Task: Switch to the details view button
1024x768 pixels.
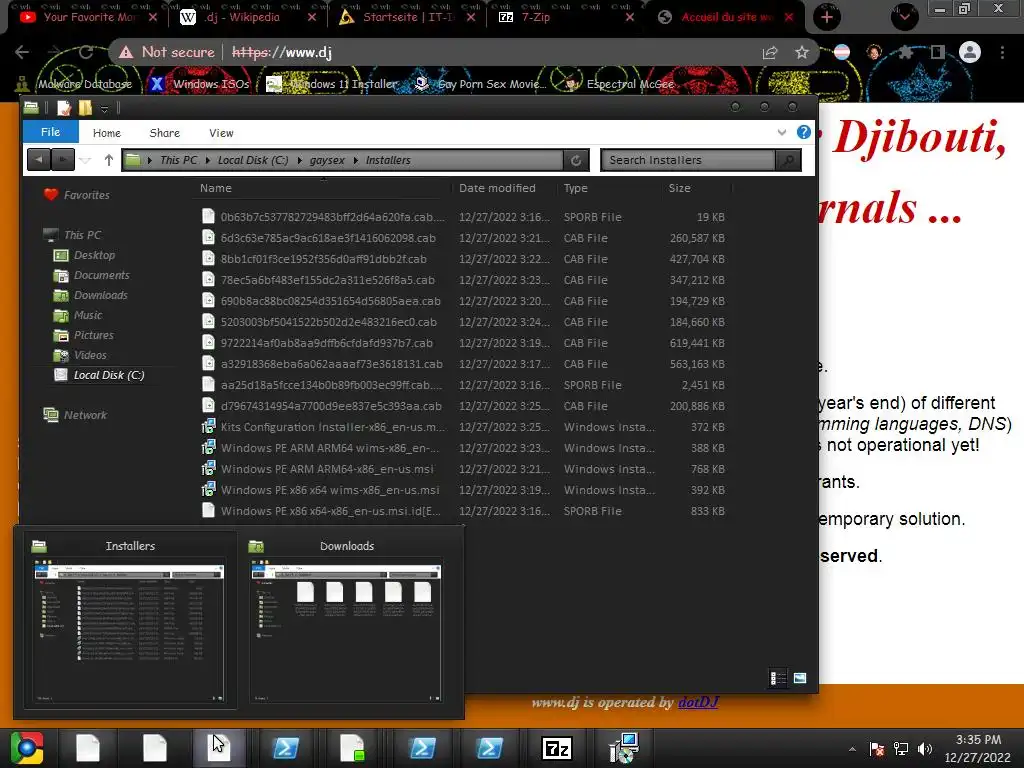Action: [778, 678]
